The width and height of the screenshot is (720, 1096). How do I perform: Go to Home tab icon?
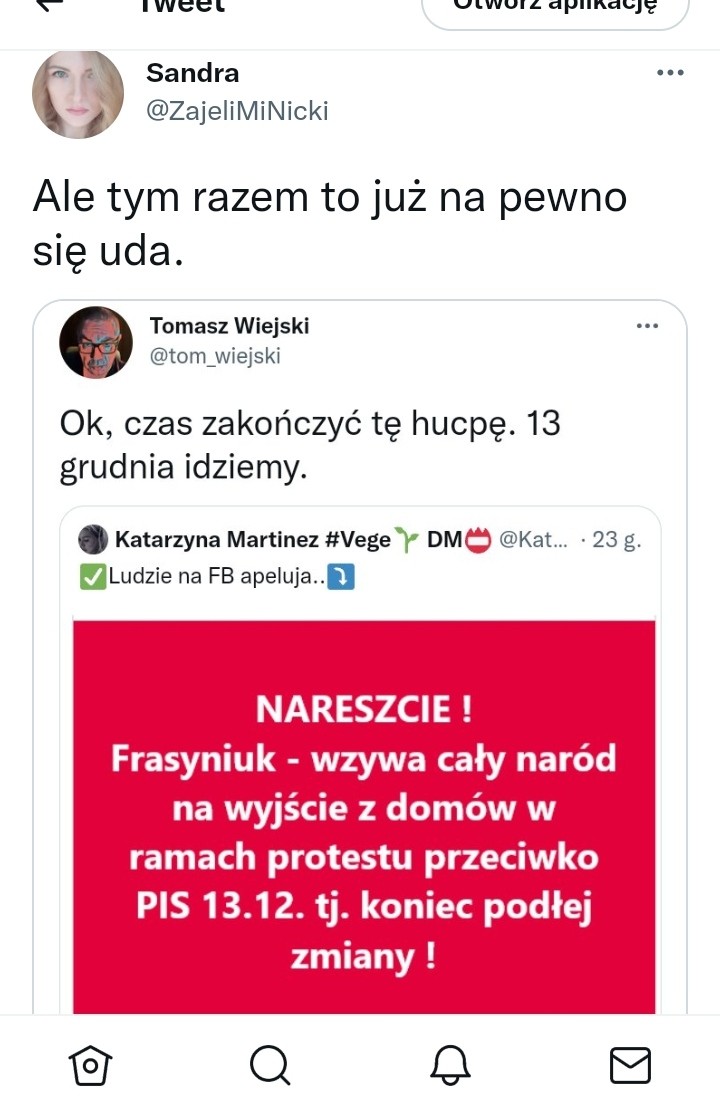[x=90, y=1065]
